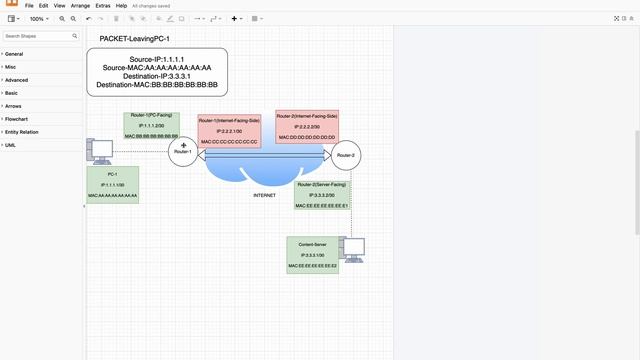Select the PC-1 computer icon
Screen dimensions: 640x360
[x=100, y=151]
